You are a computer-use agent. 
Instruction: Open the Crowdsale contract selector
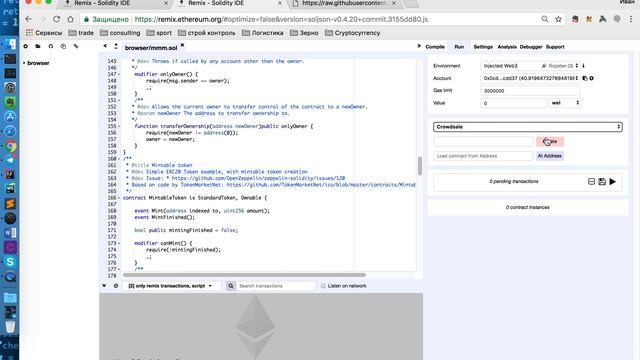(x=527, y=127)
